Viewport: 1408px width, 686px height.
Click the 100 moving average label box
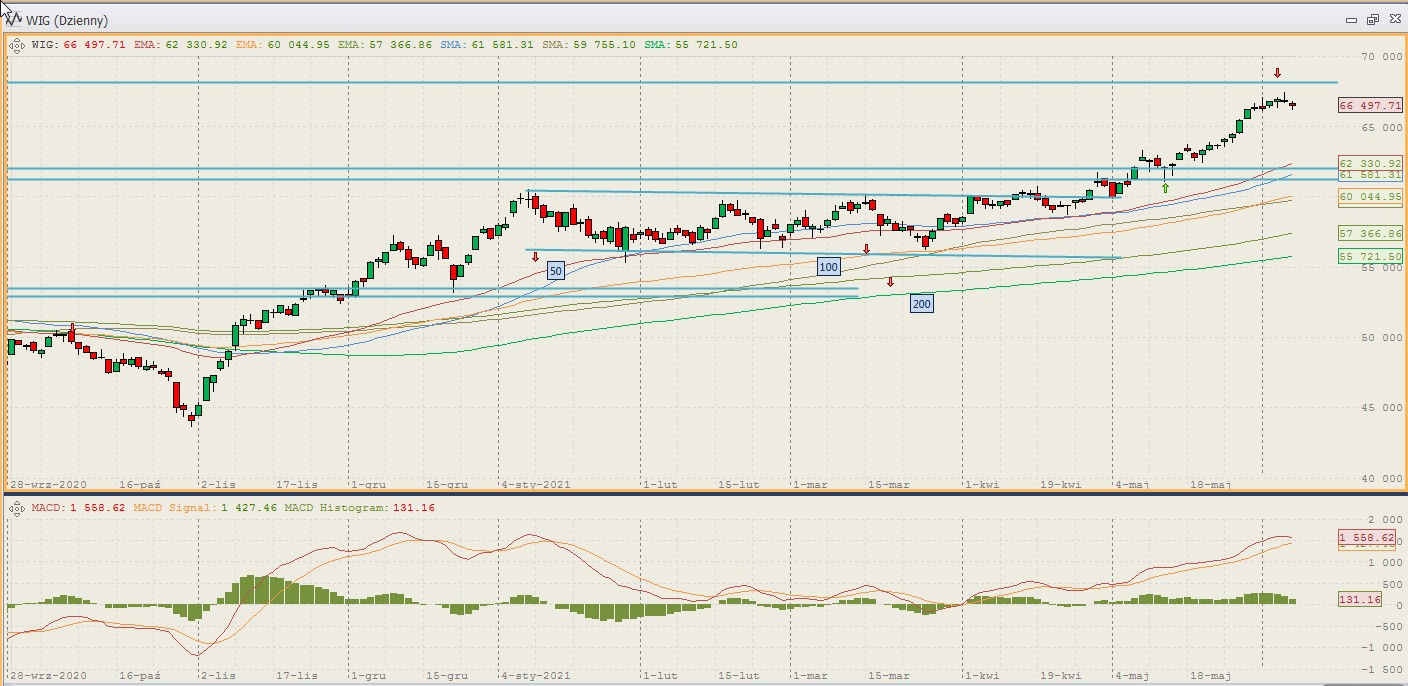pos(828,266)
